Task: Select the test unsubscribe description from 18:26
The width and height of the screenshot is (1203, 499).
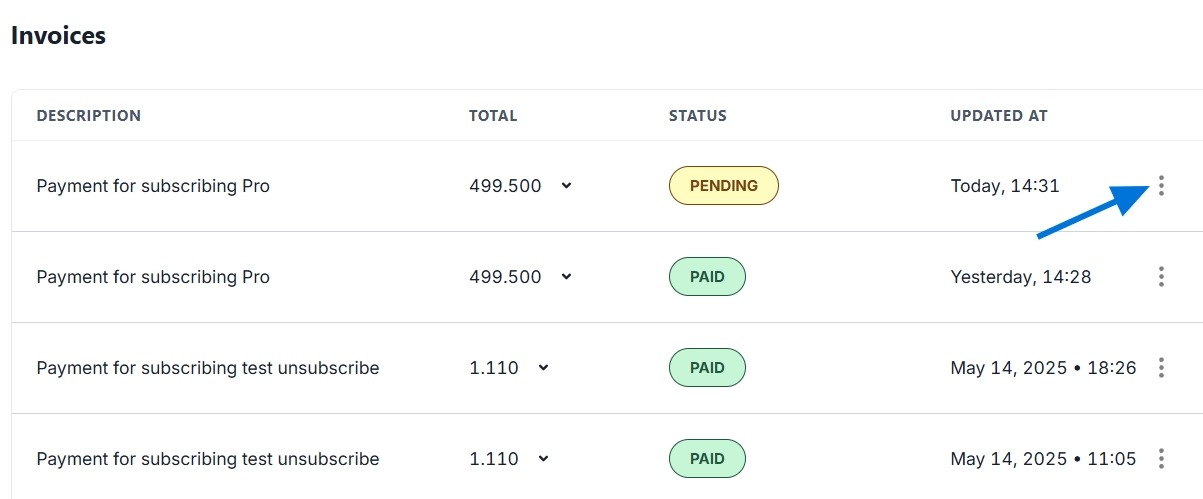Action: (x=208, y=368)
